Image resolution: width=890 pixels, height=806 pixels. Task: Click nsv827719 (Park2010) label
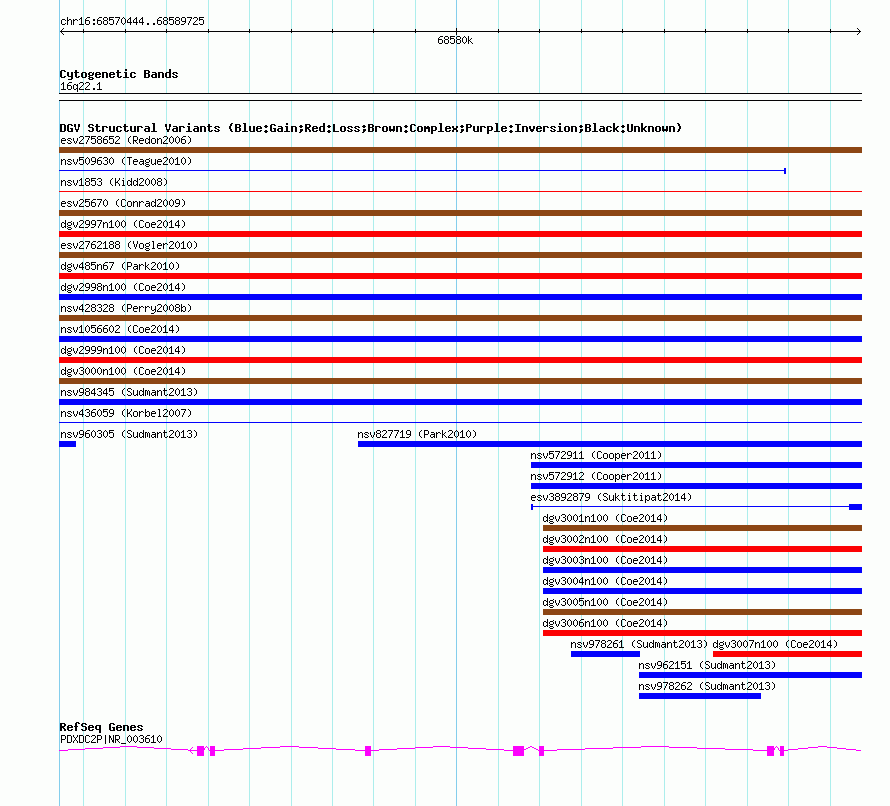tap(417, 434)
